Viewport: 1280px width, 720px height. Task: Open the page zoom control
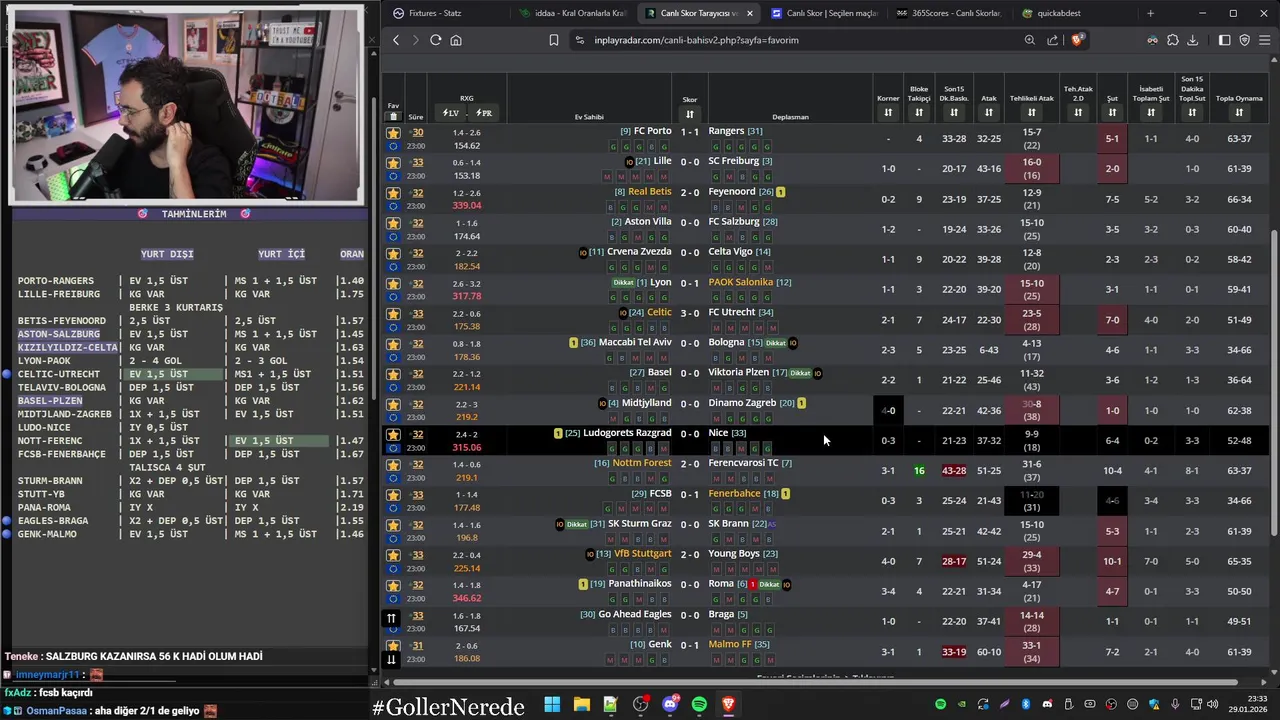point(1029,40)
